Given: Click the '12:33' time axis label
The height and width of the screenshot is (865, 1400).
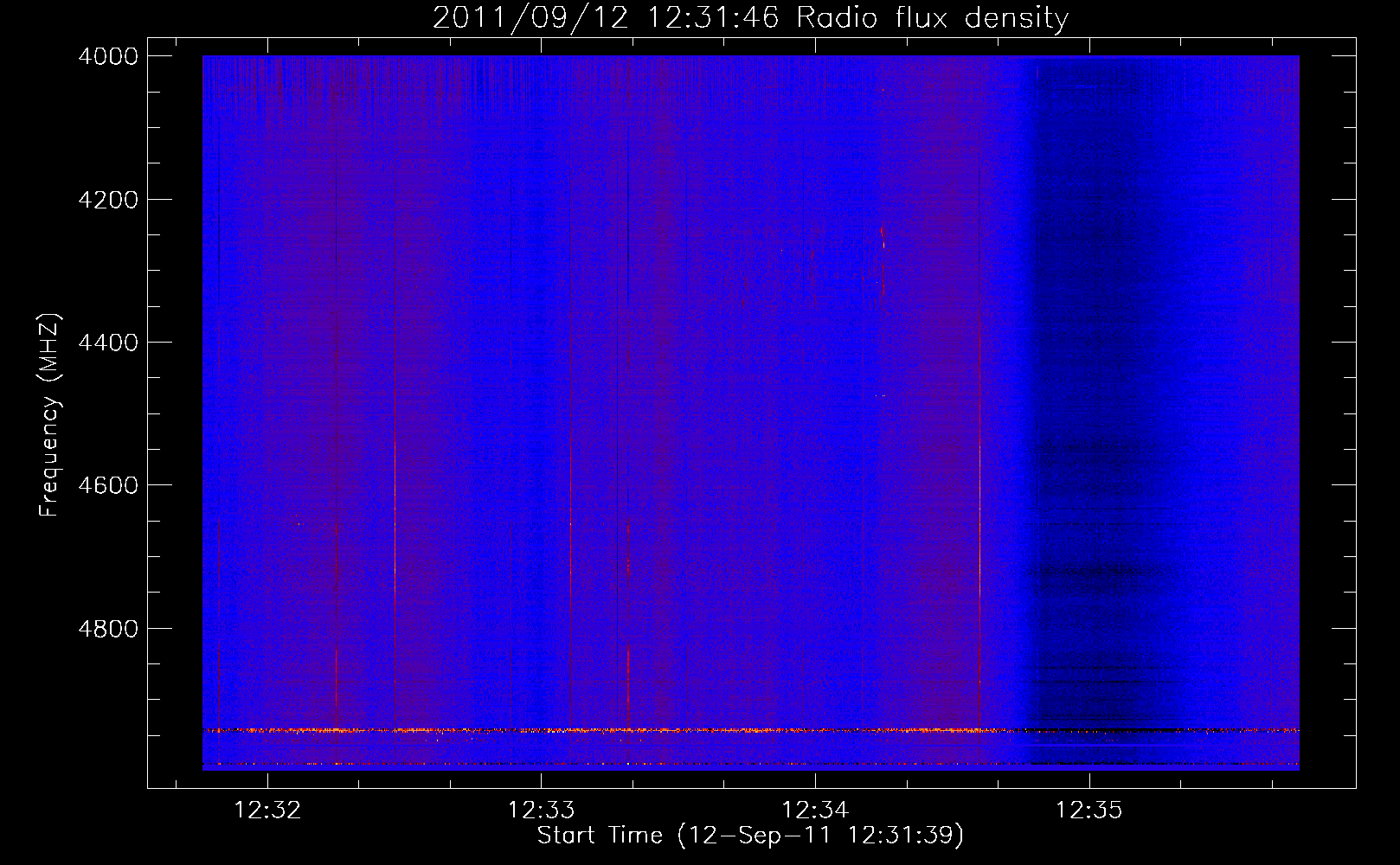Looking at the screenshot, I should (x=541, y=811).
